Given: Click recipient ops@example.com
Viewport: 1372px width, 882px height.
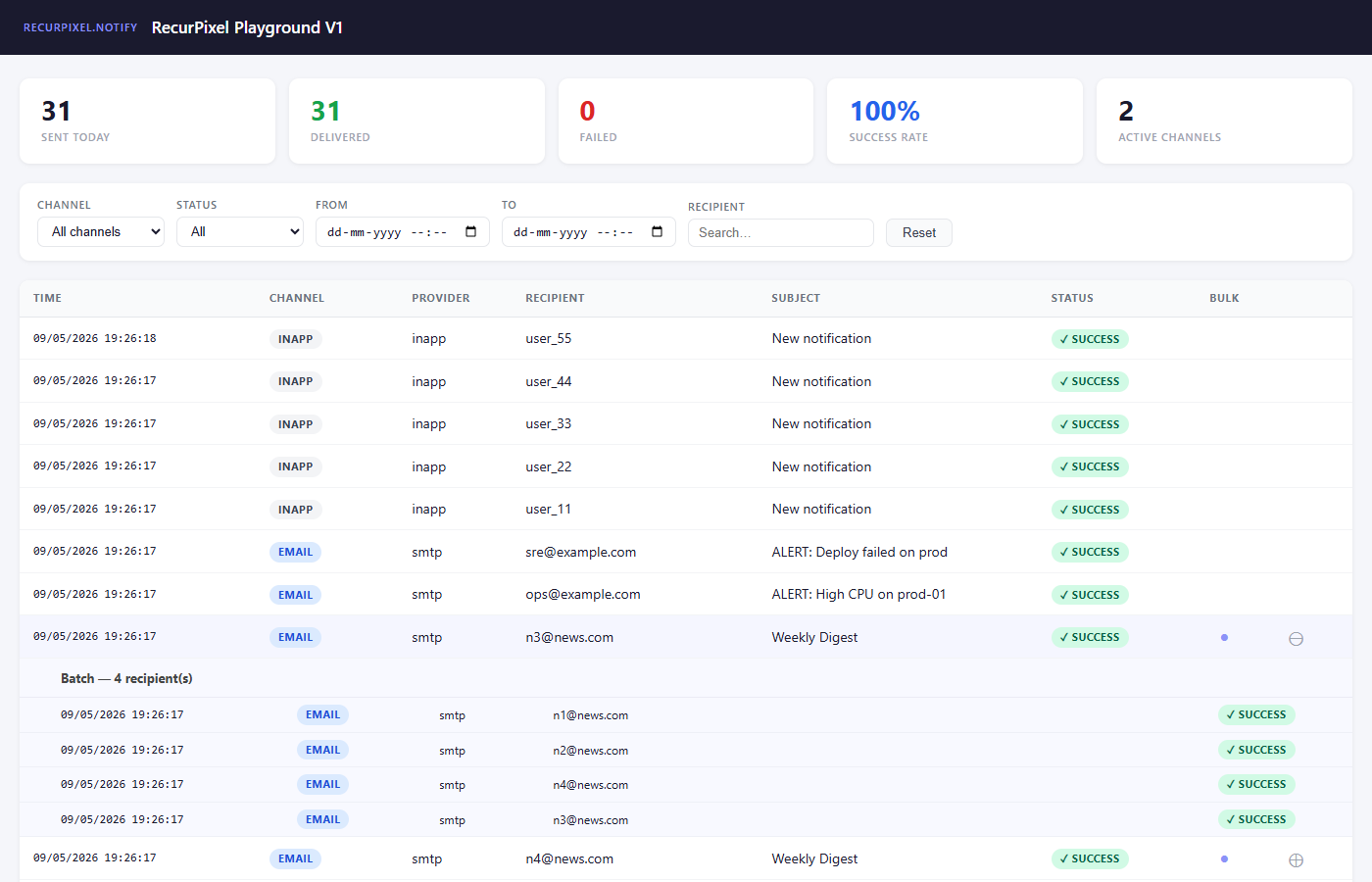Looking at the screenshot, I should coord(583,595).
